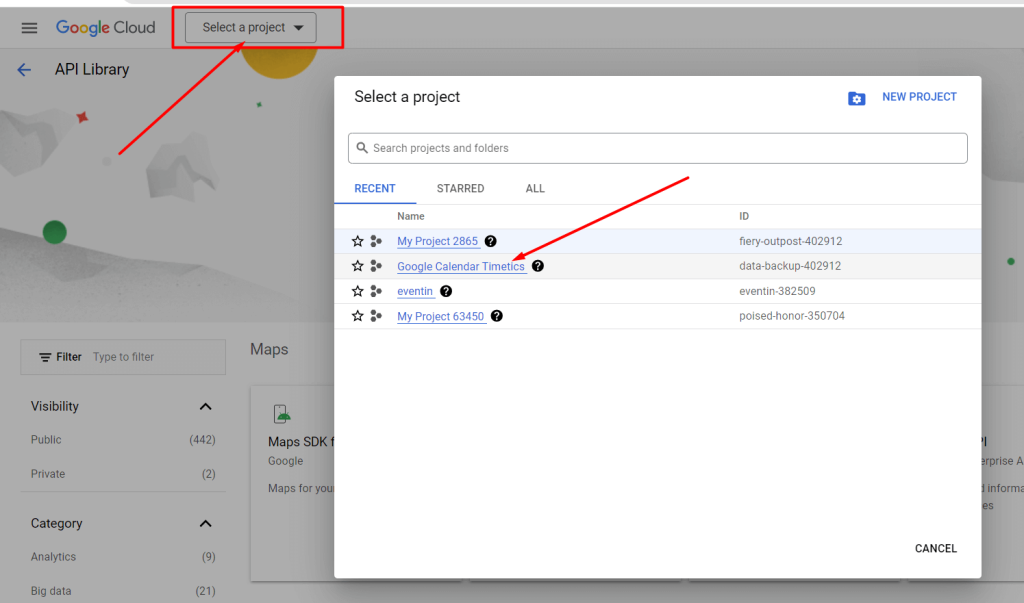Go back with the API Library arrow

tap(24, 70)
